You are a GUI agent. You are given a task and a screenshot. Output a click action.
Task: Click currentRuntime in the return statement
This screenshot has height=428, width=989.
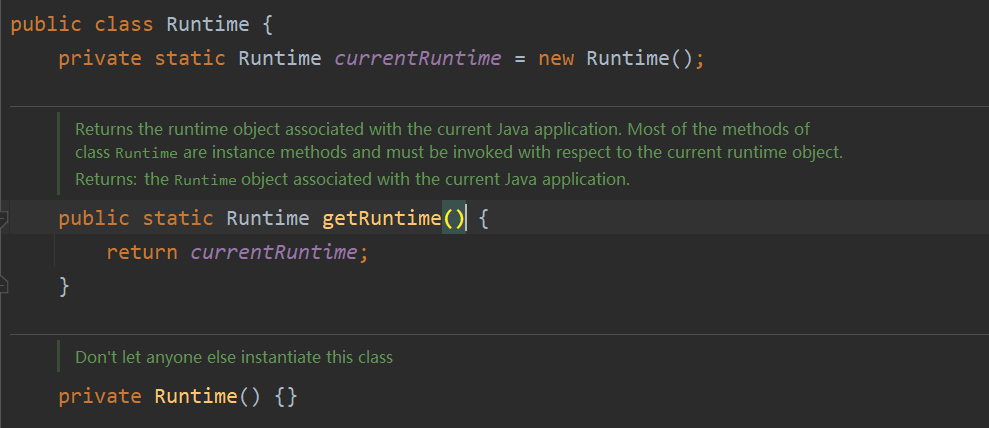274,252
